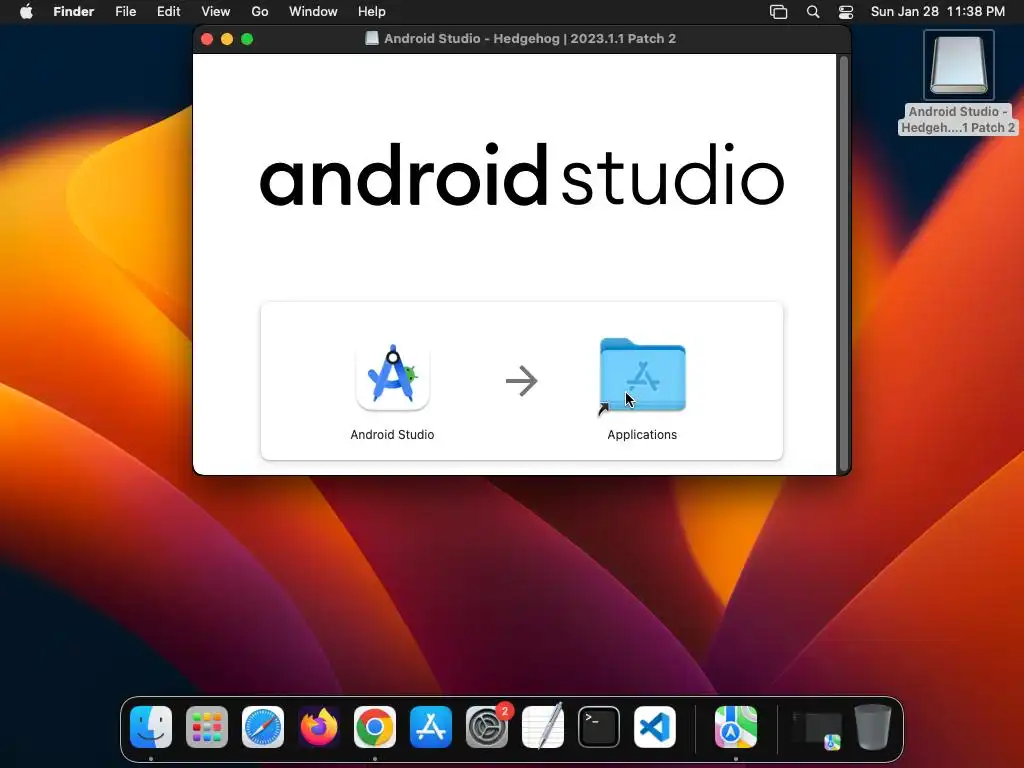Screen dimensions: 1024x768
Task: Open the Finder application menu
Action: (74, 12)
